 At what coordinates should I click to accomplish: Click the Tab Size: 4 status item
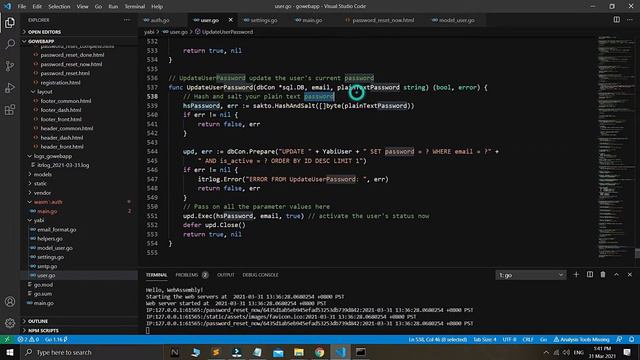(x=484, y=339)
